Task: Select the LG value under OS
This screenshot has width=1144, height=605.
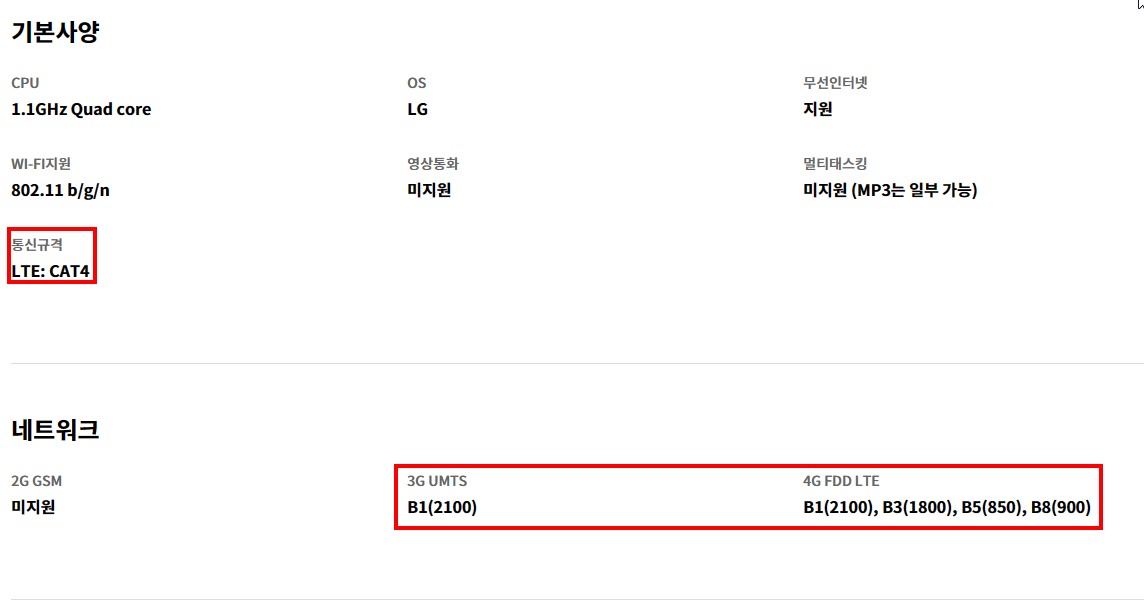Action: (x=417, y=109)
